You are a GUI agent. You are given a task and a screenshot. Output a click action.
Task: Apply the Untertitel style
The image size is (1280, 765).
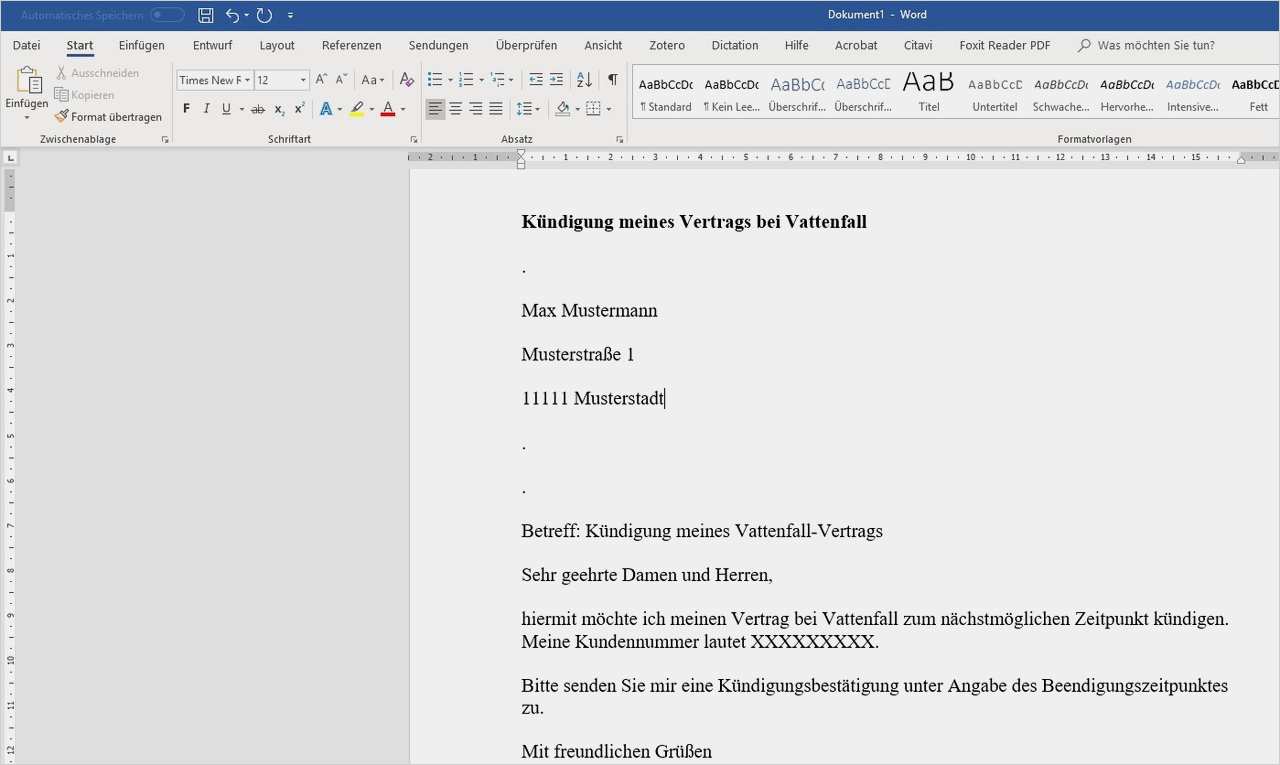(995, 93)
